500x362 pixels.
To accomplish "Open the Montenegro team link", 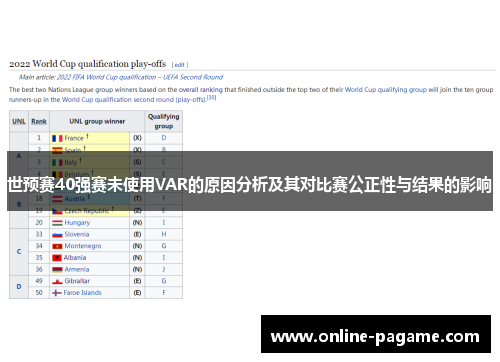I will point(83,246).
